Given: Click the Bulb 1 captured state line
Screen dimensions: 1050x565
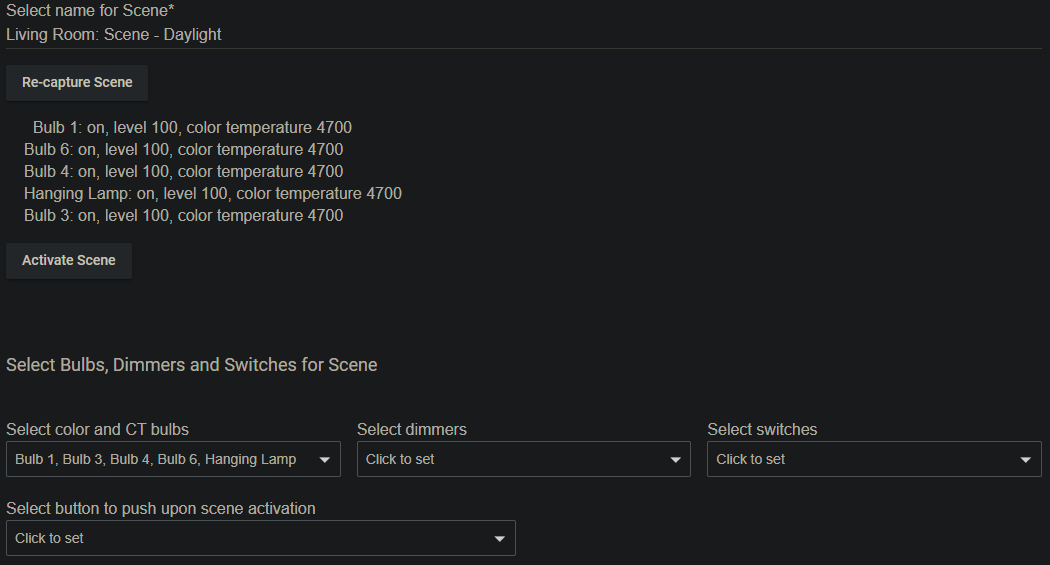Looking at the screenshot, I should pyautogui.click(x=192, y=127).
